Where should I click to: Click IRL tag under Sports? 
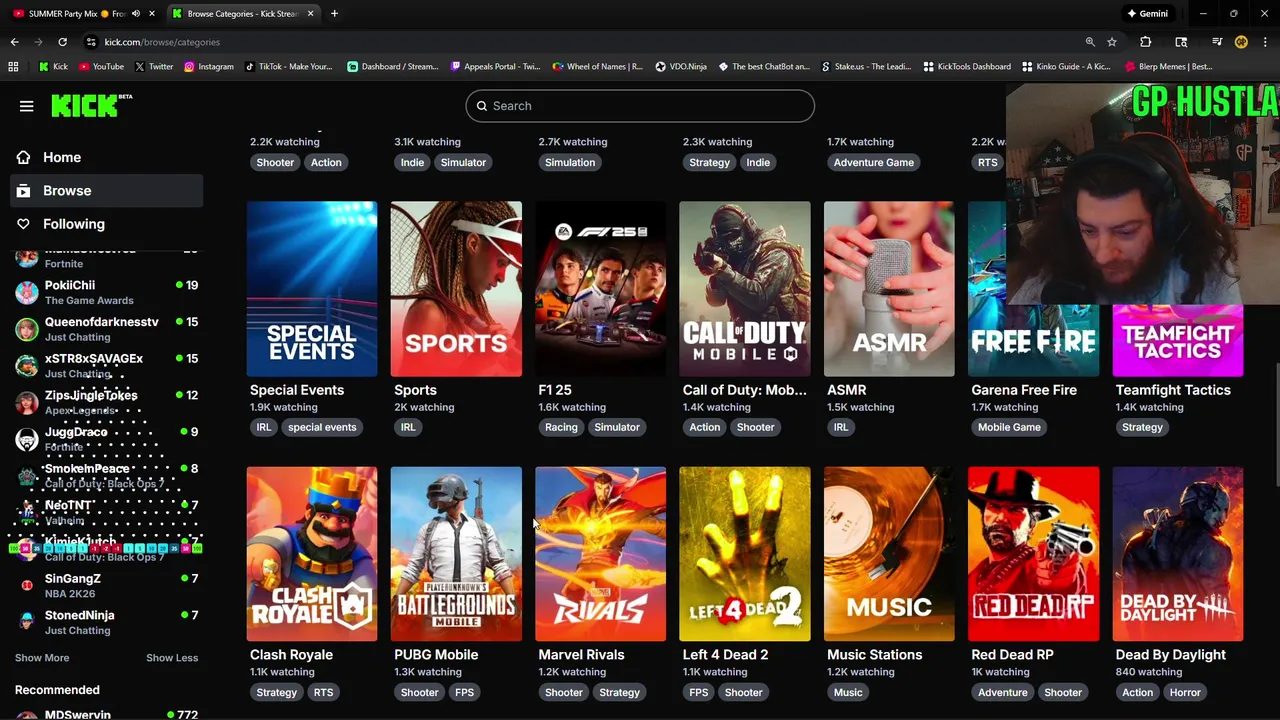tap(408, 427)
